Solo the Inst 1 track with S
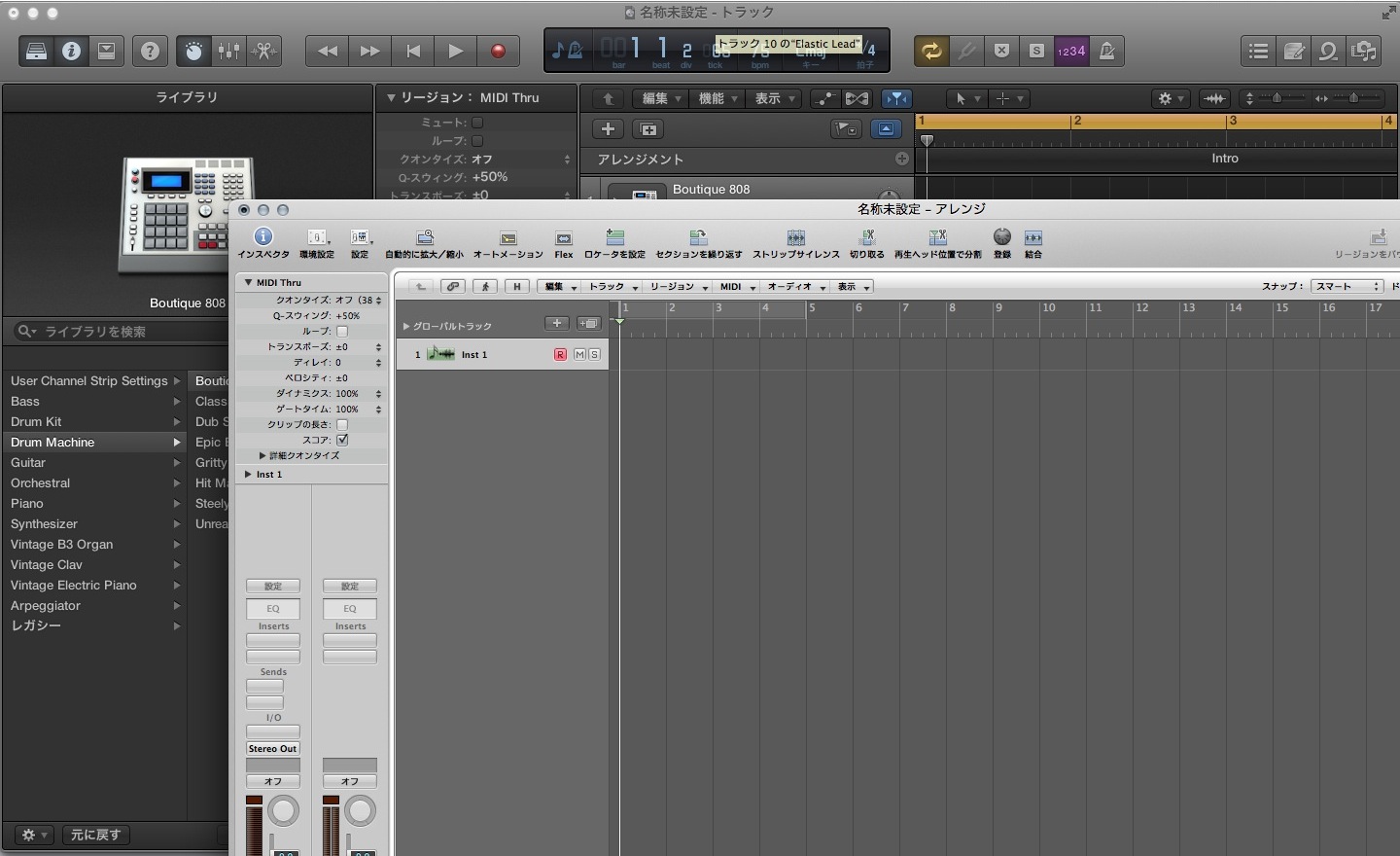This screenshot has height=856, width=1400. [594, 355]
